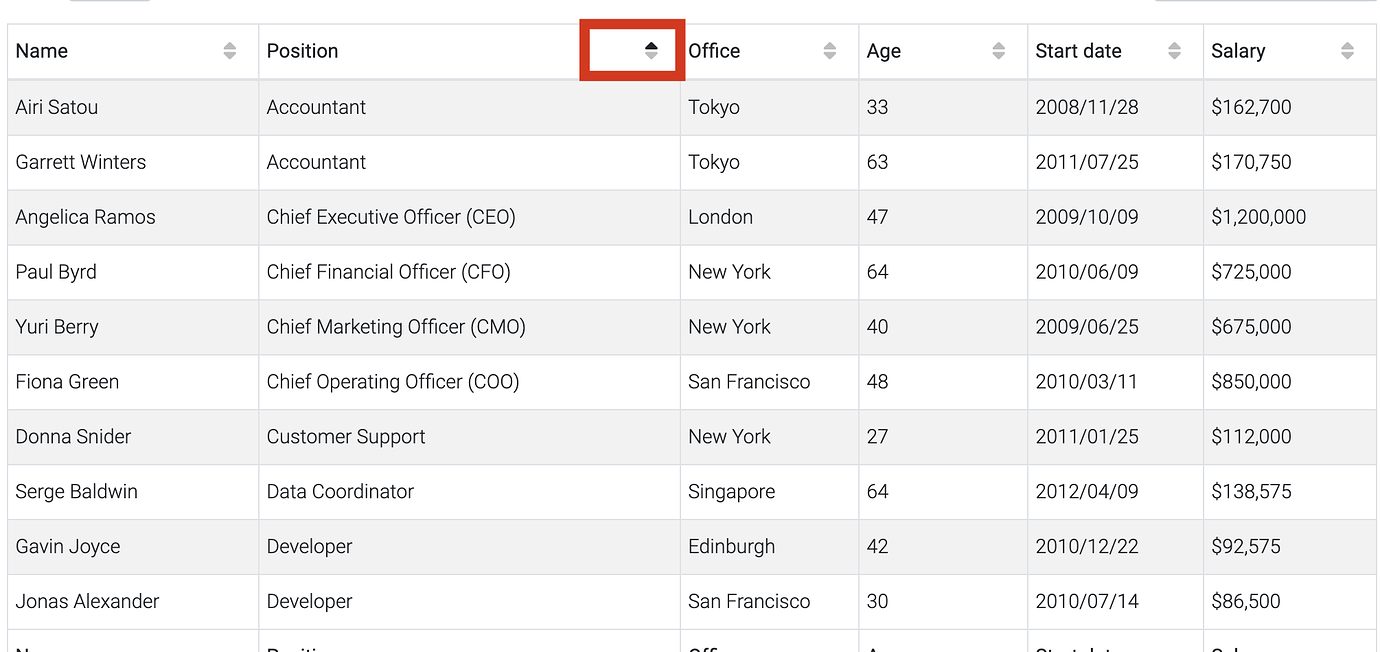1380x652 pixels.
Task: Click Chief Financial Officer (CFO) cell
Action: (388, 272)
